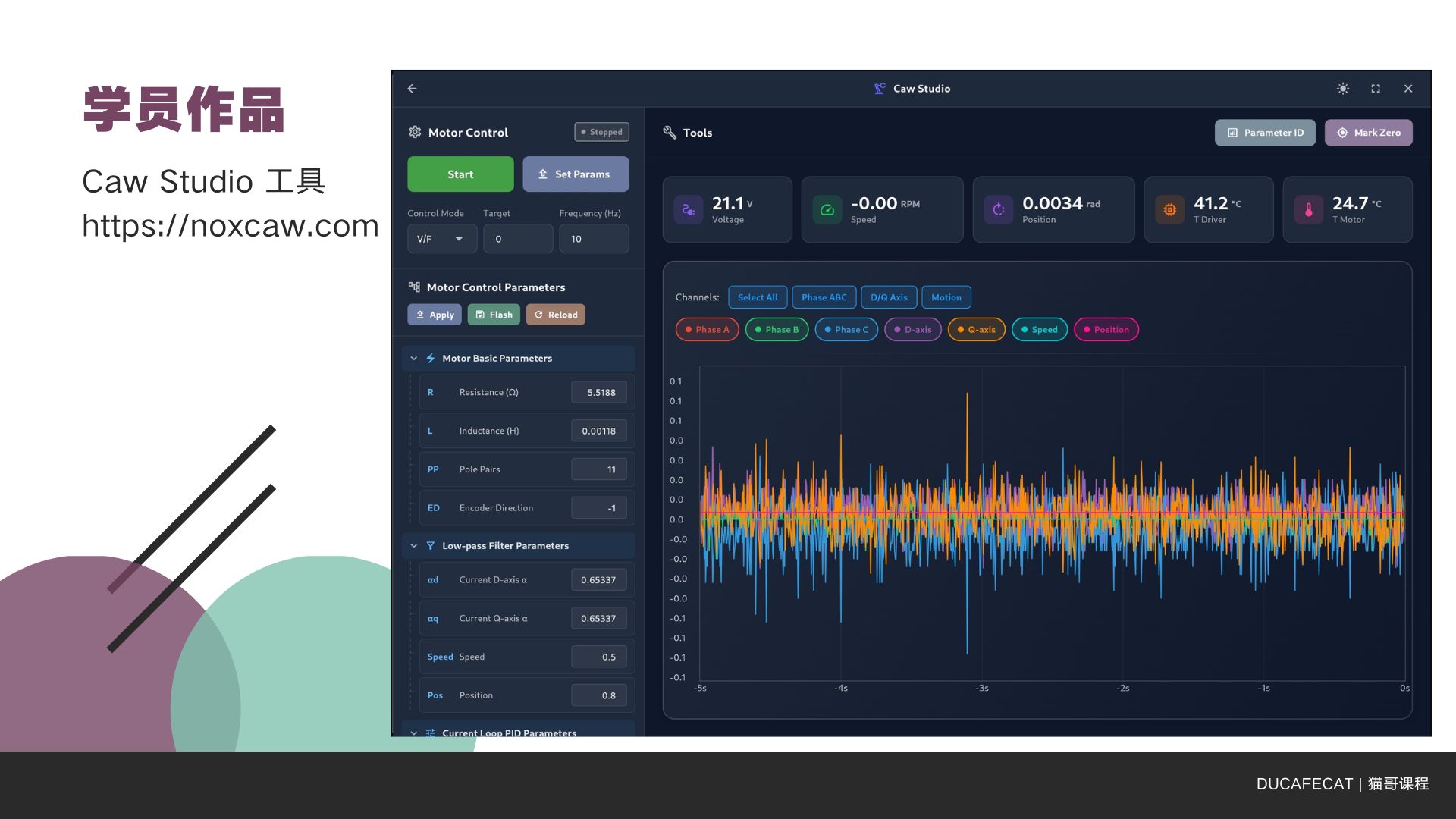Screen dimensions: 1456x819
Task: Edit the Current Q-axis α value
Action: 599,619
